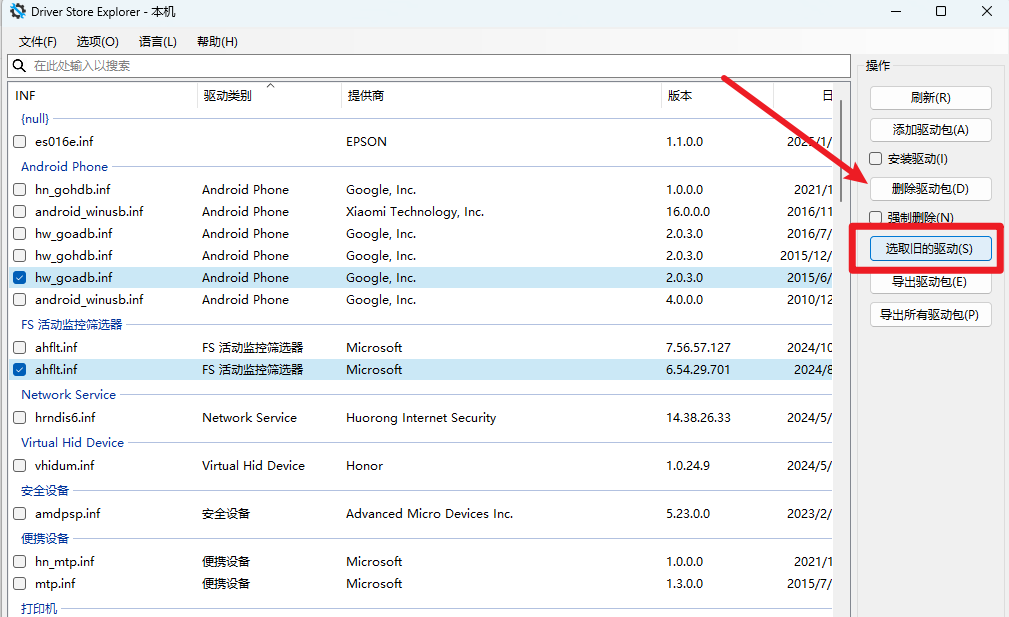The width and height of the screenshot is (1009, 617).
Task: Sort by the 驱动类别 column header
Action: (269, 96)
